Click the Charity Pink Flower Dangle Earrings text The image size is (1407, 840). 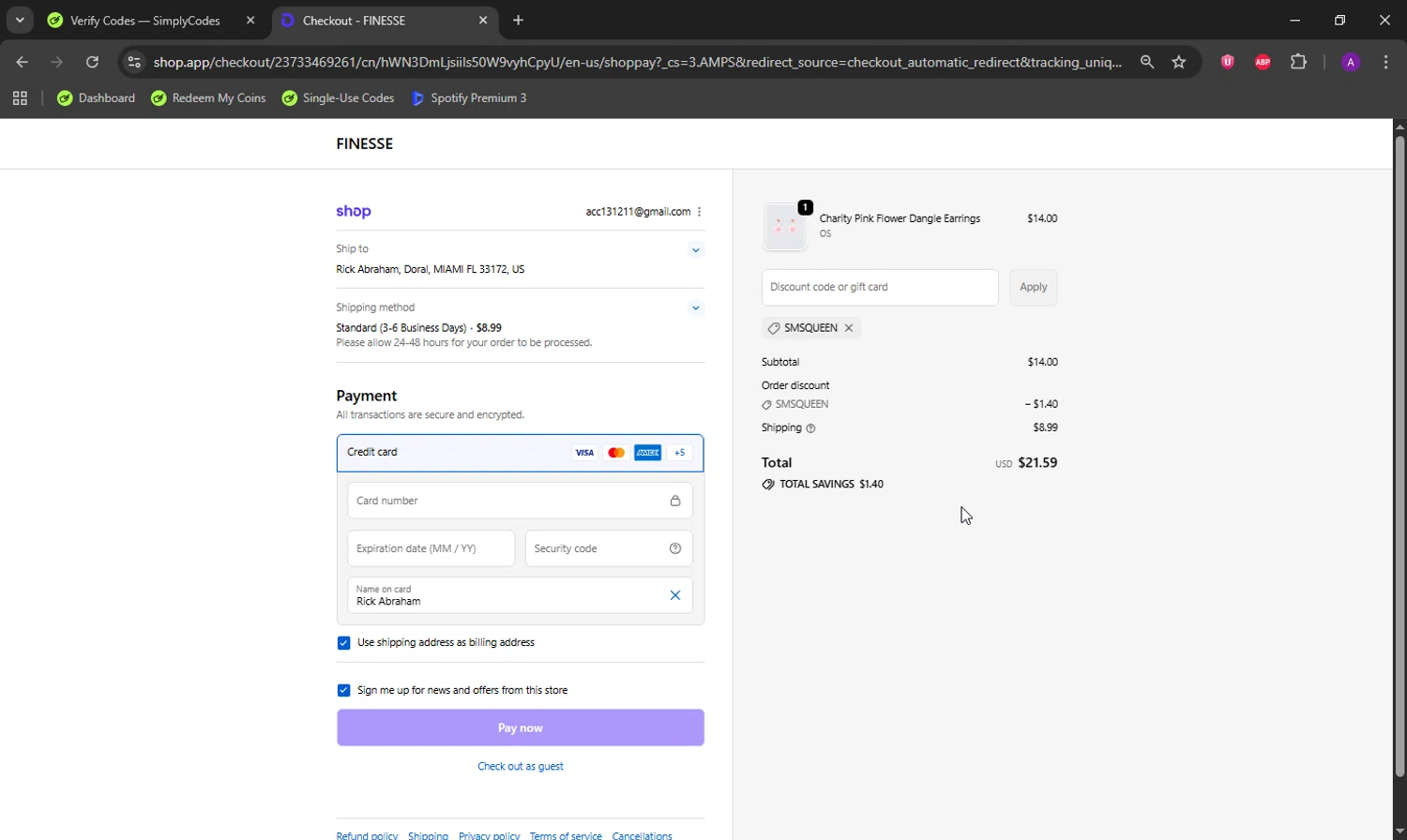click(x=900, y=218)
